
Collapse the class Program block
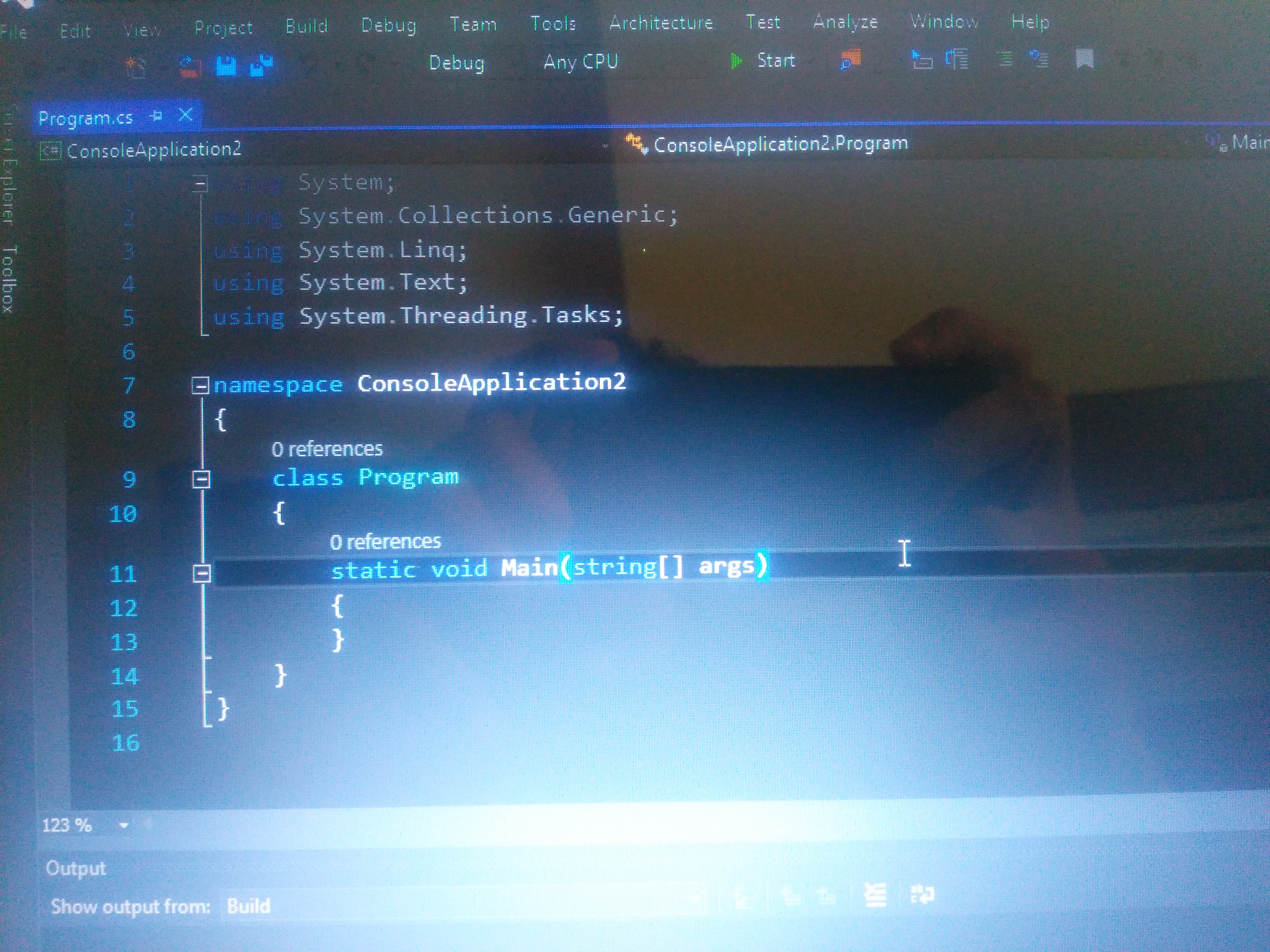pyautogui.click(x=201, y=479)
